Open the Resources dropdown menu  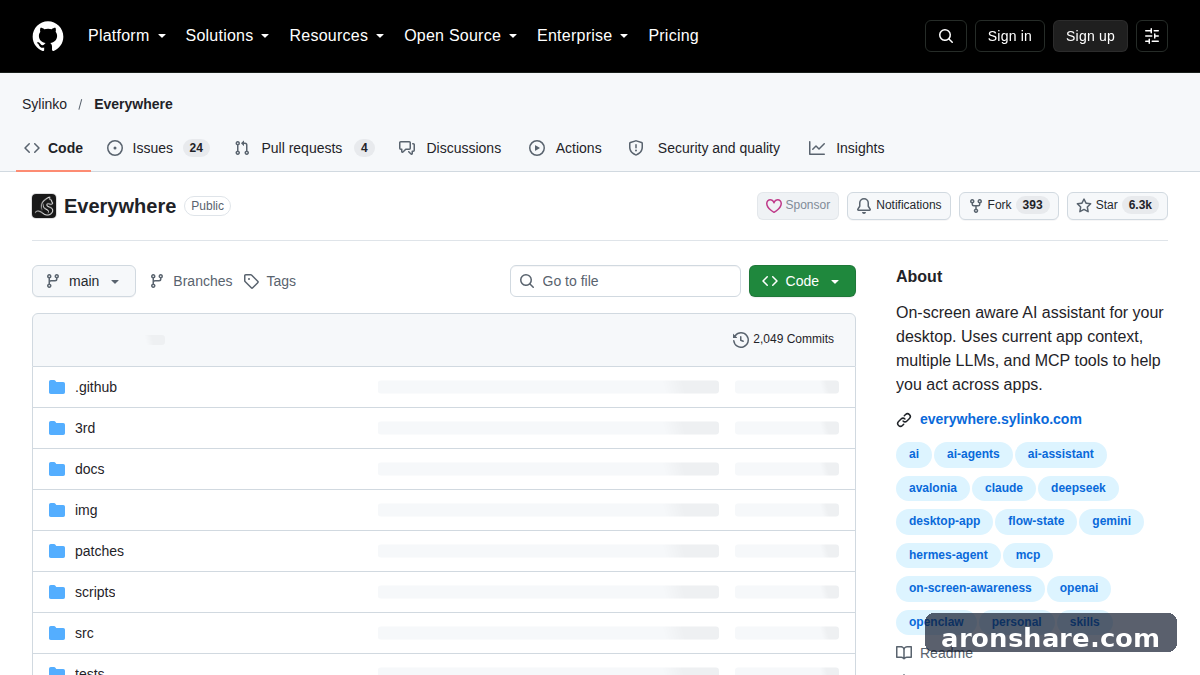[337, 36]
